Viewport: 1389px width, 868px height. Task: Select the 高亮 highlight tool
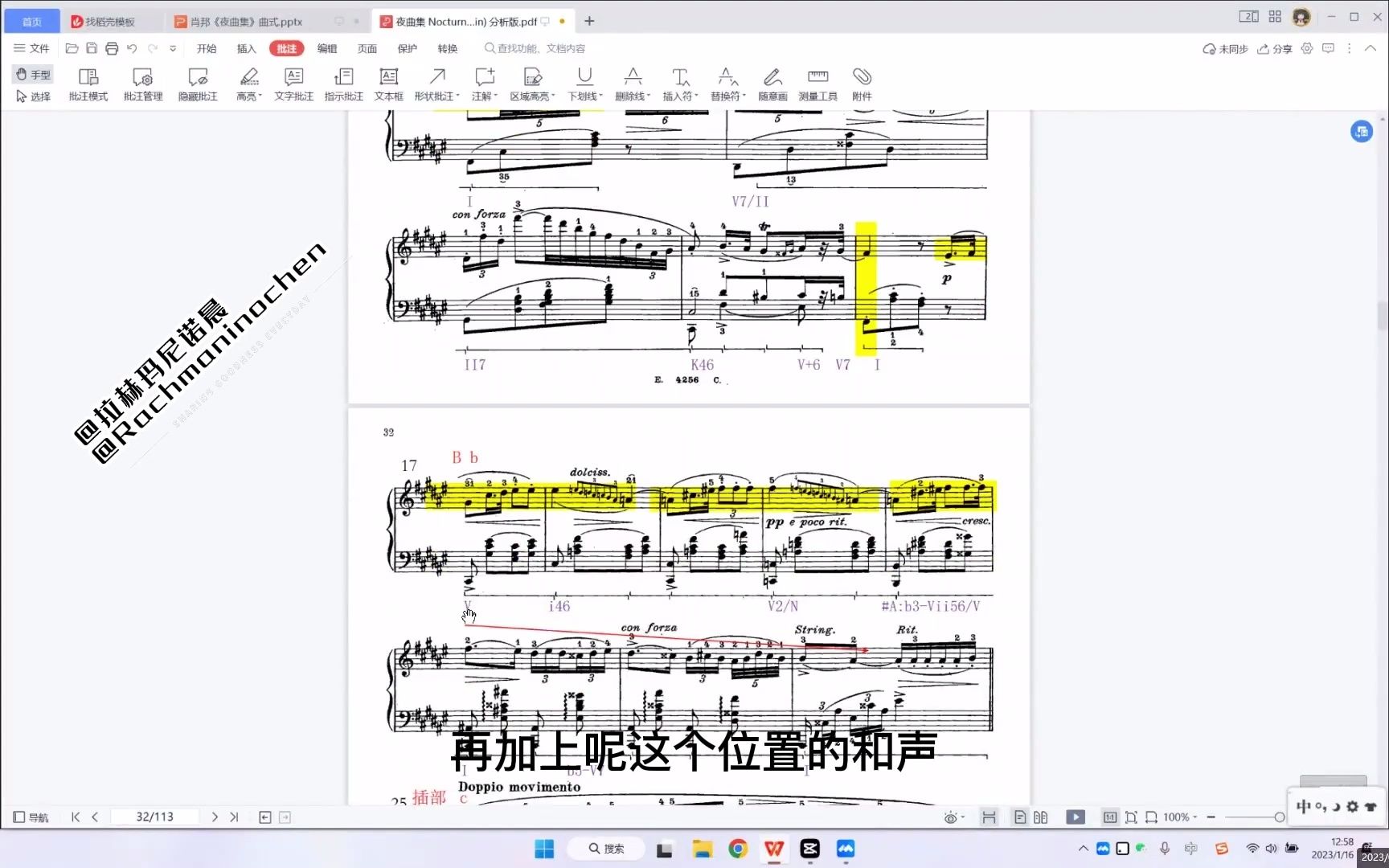tap(249, 85)
